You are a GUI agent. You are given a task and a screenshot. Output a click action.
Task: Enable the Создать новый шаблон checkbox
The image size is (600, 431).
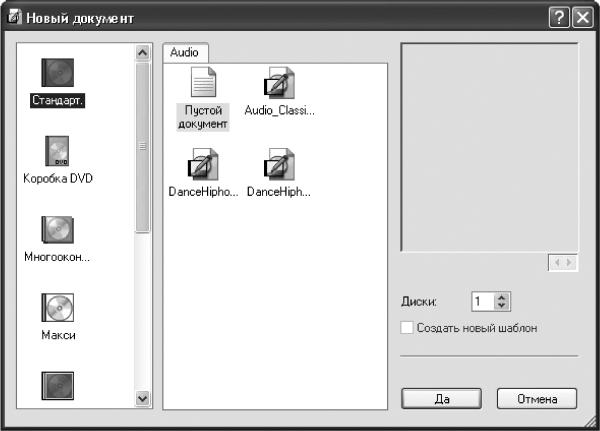tap(407, 328)
